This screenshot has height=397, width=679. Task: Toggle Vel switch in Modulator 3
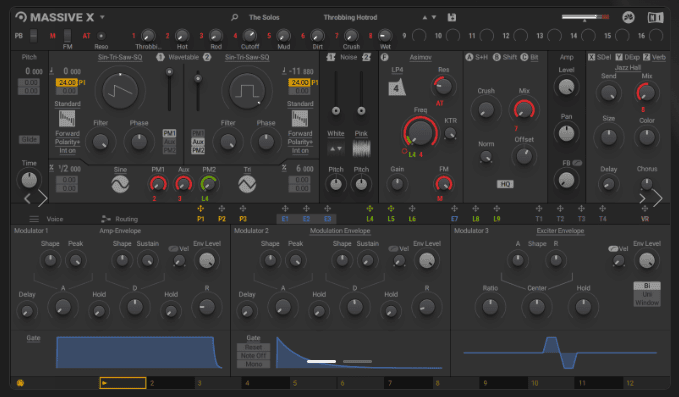tap(613, 249)
